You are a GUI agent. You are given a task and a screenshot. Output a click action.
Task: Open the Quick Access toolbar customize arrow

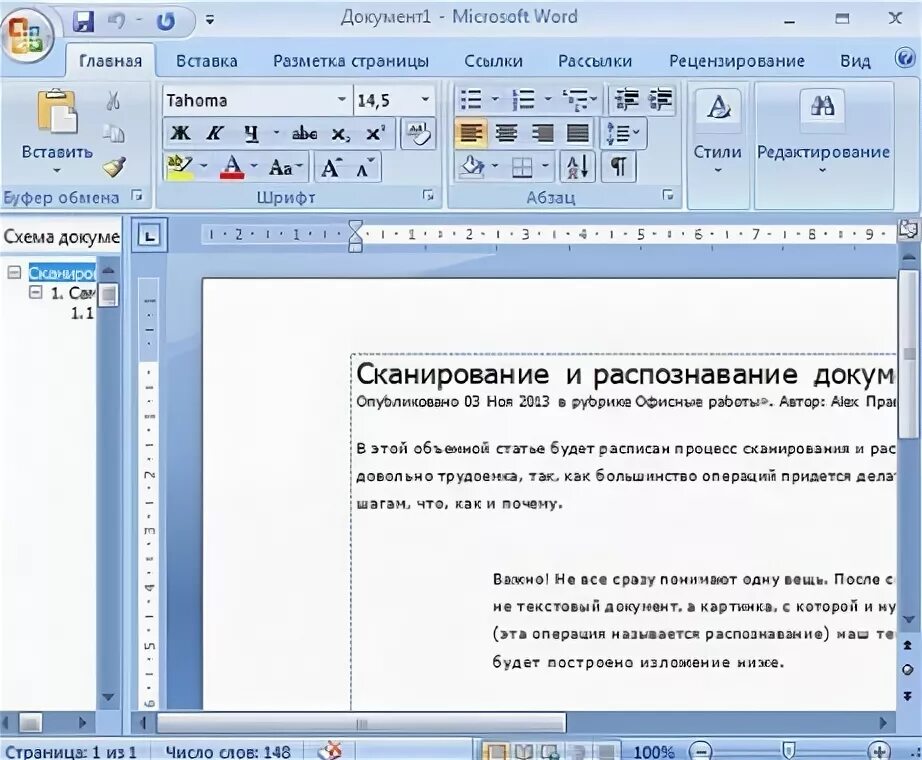point(209,21)
